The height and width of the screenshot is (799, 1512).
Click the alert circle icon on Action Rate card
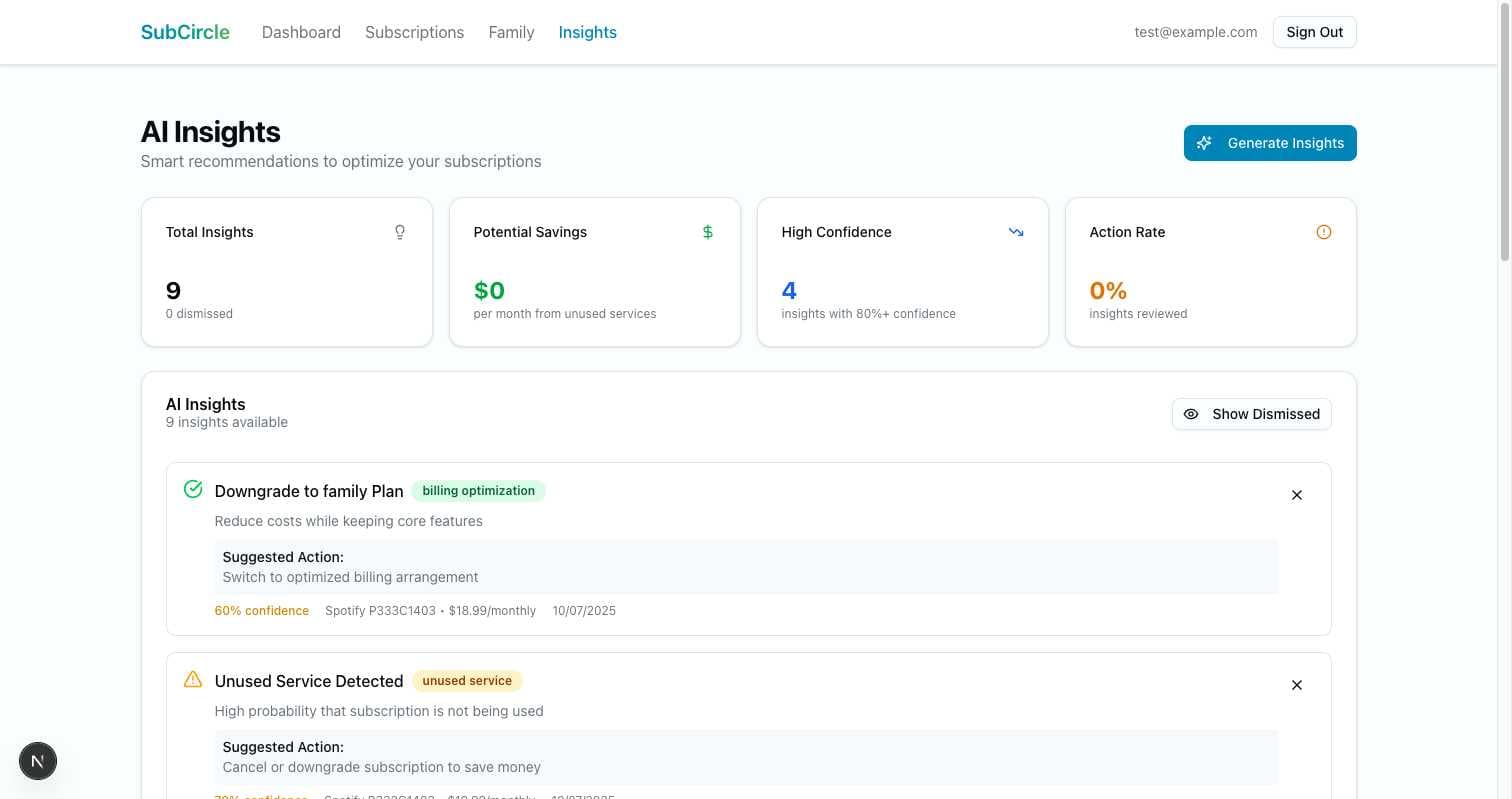[x=1324, y=232]
